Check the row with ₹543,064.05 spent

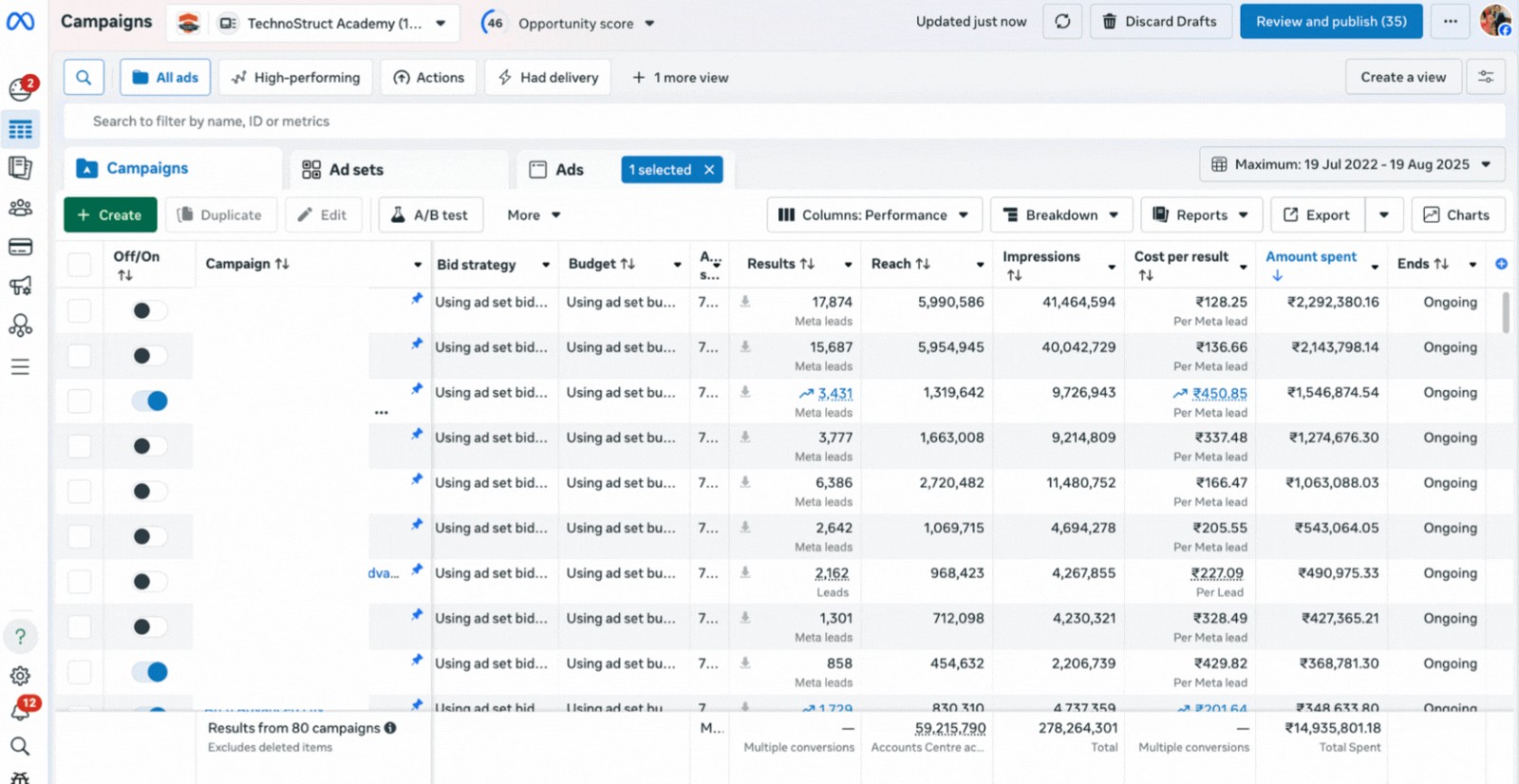point(80,536)
